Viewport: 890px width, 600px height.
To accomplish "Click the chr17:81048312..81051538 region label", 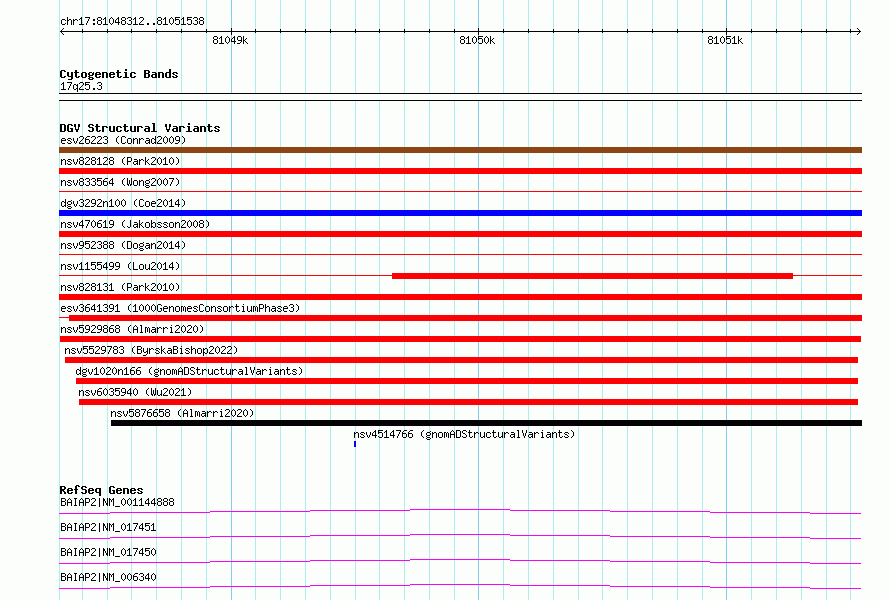I will point(132,21).
